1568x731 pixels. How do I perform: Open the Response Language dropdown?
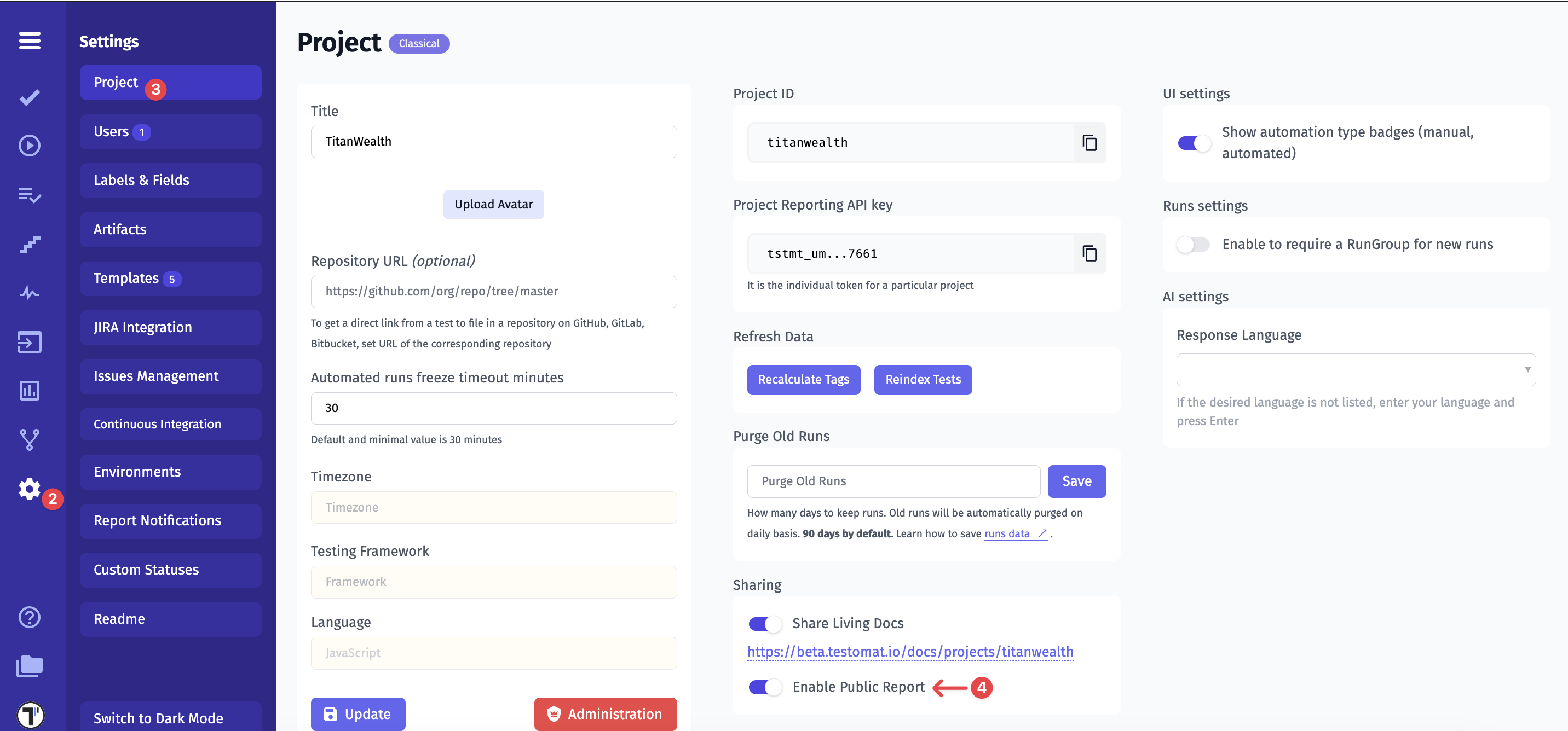(1356, 369)
